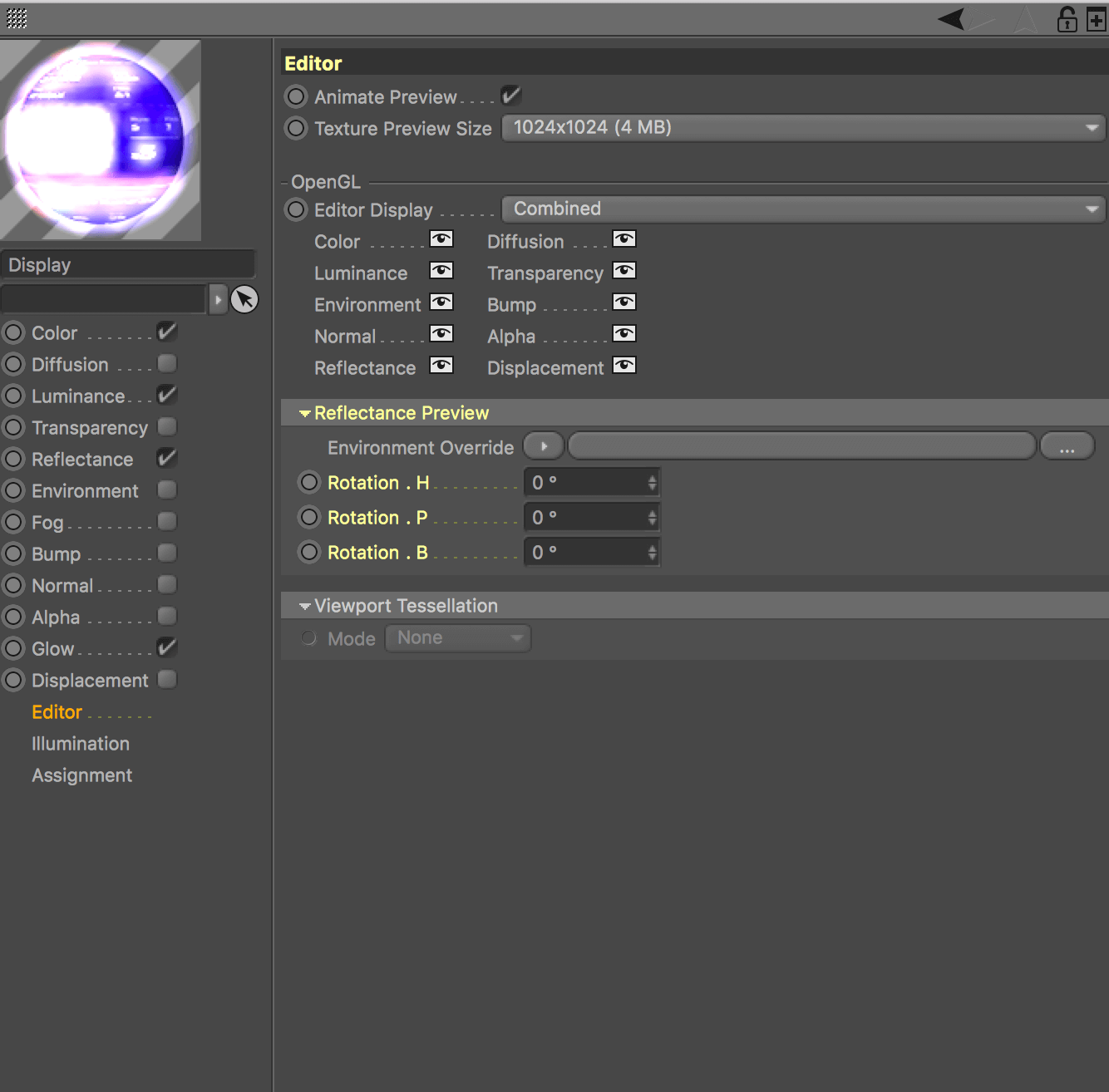Open the Editor Display Combined dropdown
This screenshot has height=1092, width=1109.
[803, 209]
